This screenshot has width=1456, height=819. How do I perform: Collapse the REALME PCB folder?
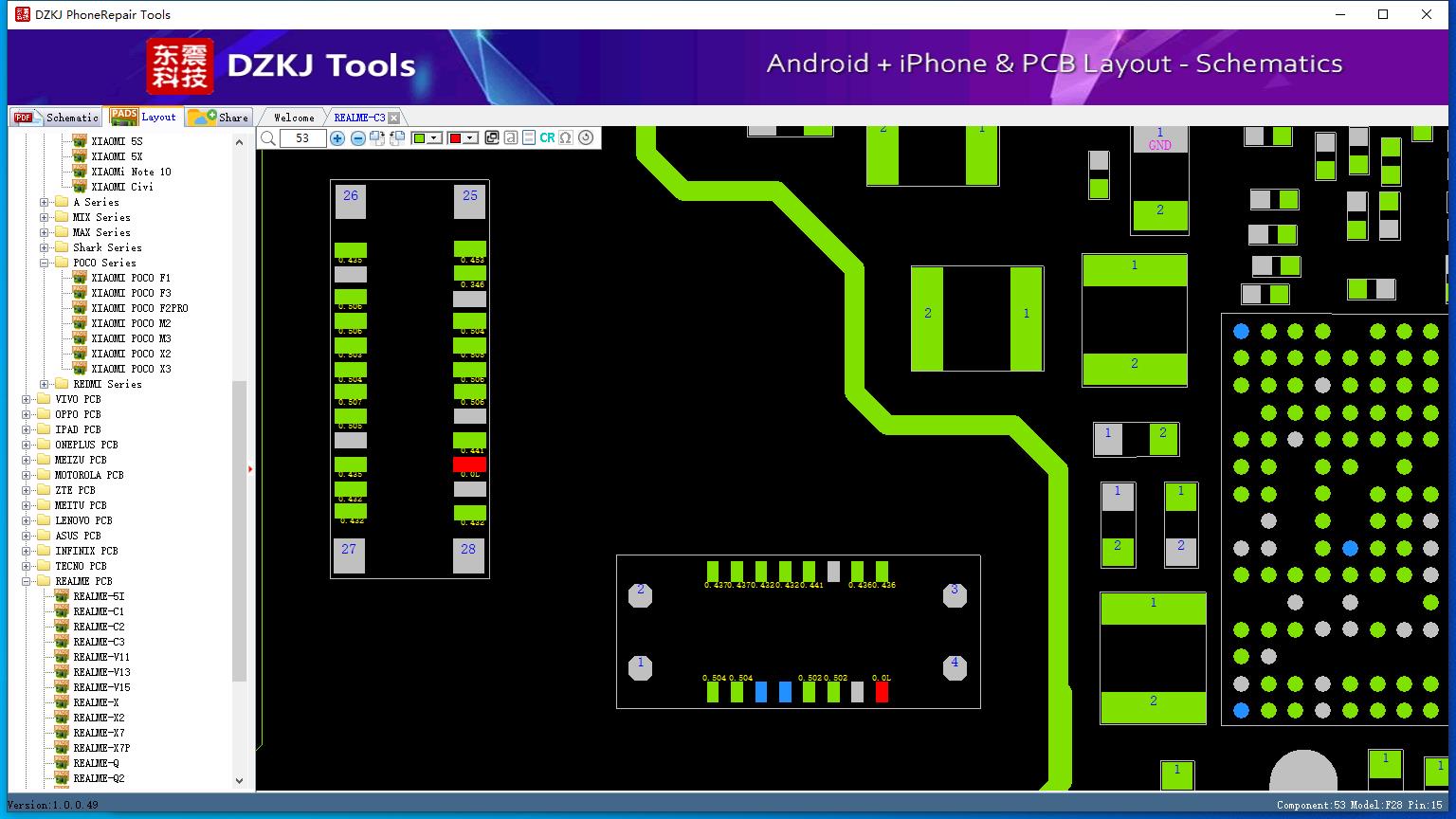tap(27, 581)
